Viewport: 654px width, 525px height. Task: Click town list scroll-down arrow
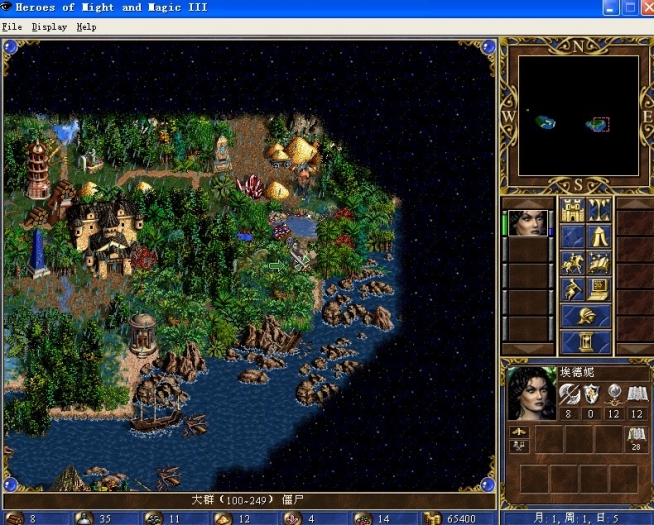635,349
